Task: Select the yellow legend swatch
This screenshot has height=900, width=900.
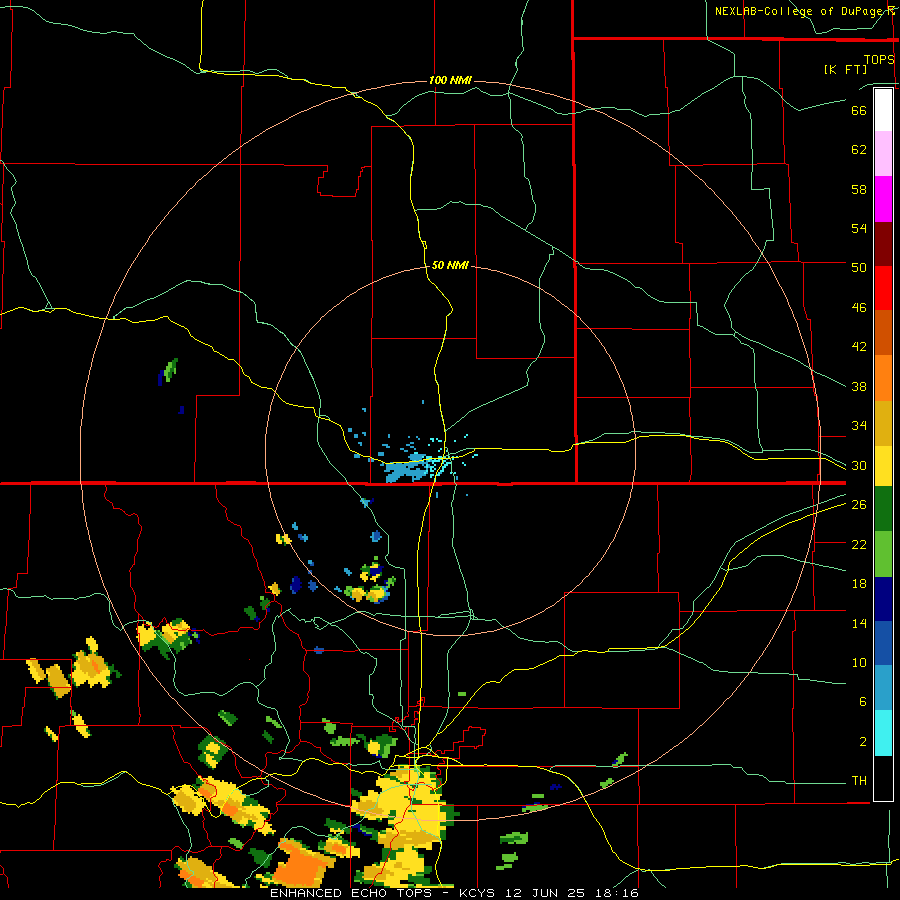Action: click(x=883, y=466)
